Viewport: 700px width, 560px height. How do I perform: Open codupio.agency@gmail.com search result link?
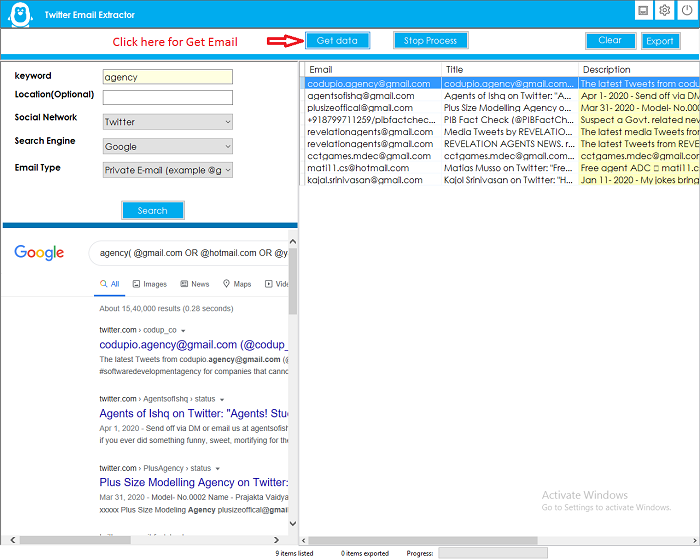click(194, 345)
